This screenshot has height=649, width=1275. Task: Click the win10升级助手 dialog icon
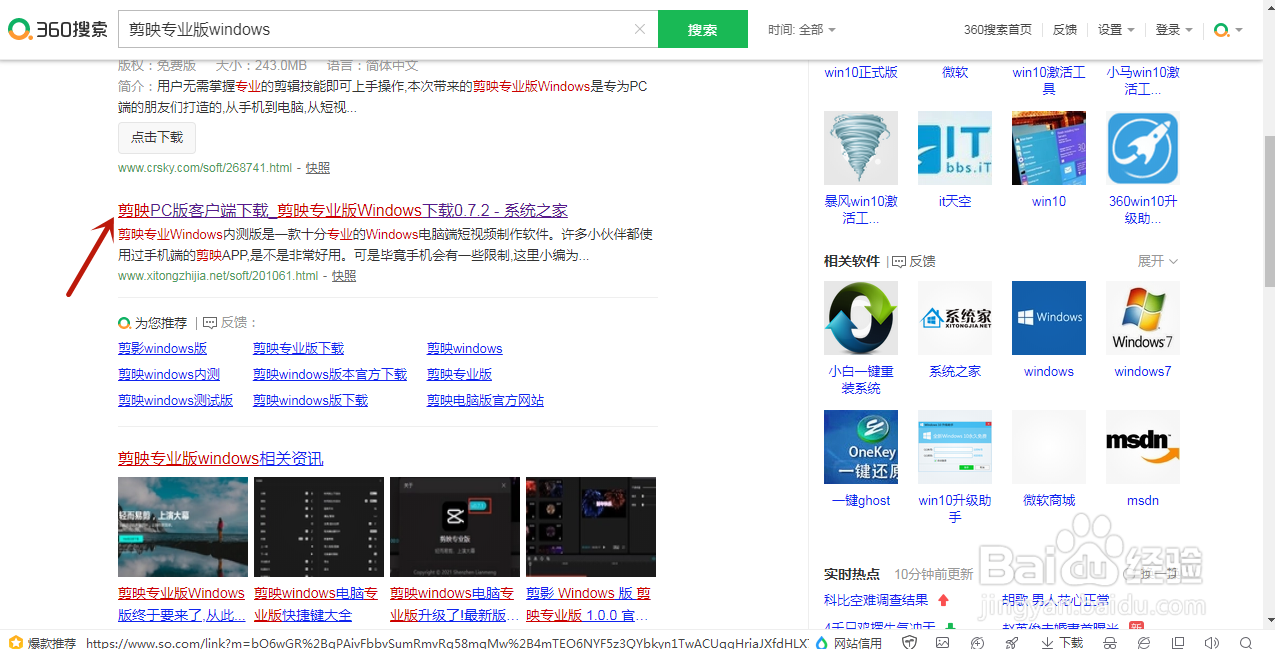tap(955, 447)
